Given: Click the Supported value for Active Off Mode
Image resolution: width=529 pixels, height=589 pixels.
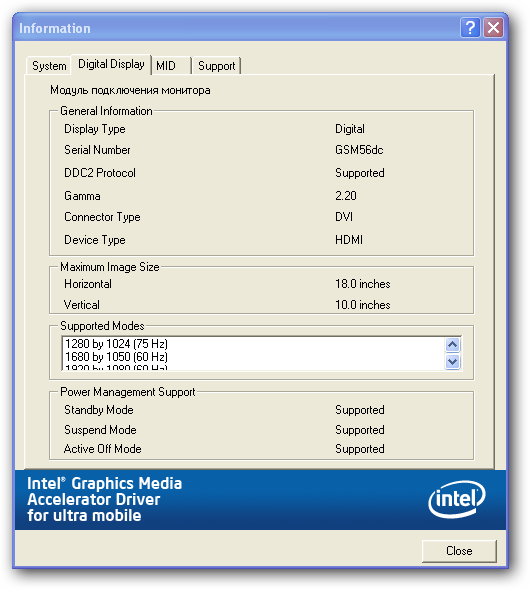Looking at the screenshot, I should [360, 449].
